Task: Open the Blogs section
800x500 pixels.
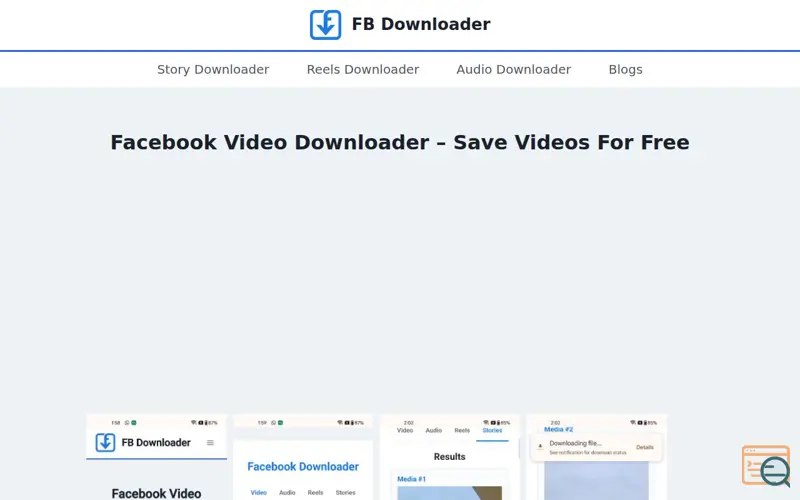Action: 626,69
